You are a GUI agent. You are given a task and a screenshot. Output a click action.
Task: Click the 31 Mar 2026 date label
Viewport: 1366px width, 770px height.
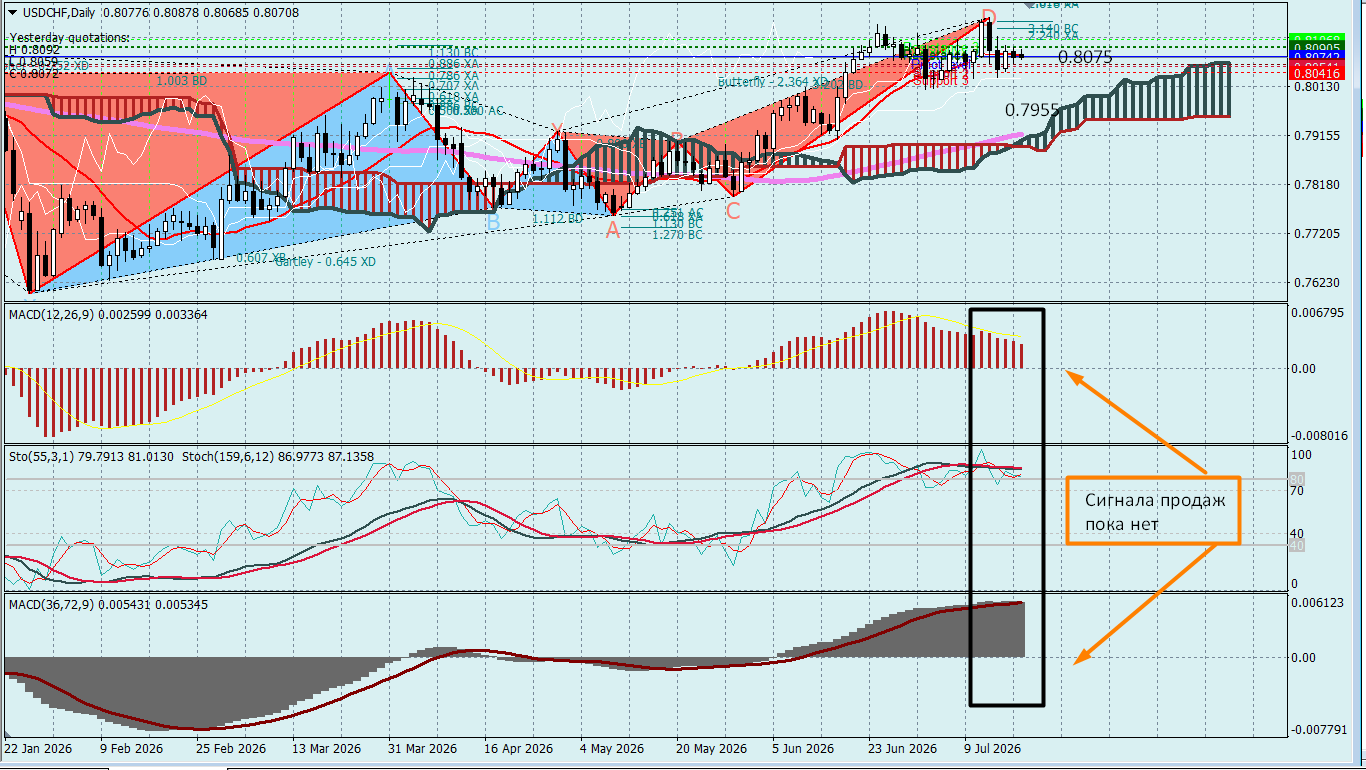tap(423, 749)
